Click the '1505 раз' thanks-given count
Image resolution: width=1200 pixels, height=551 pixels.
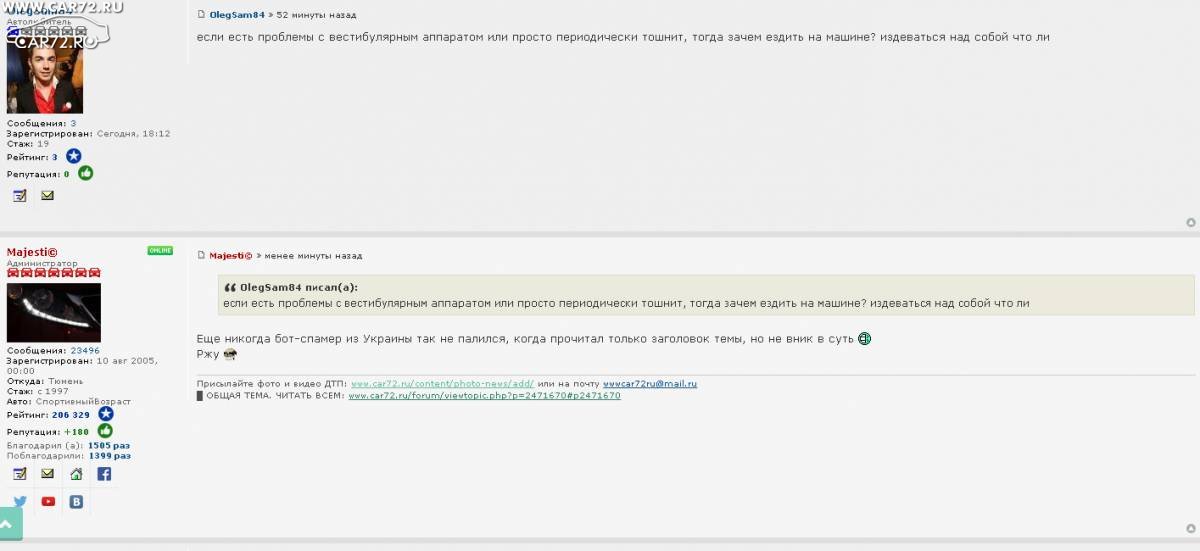[109, 445]
